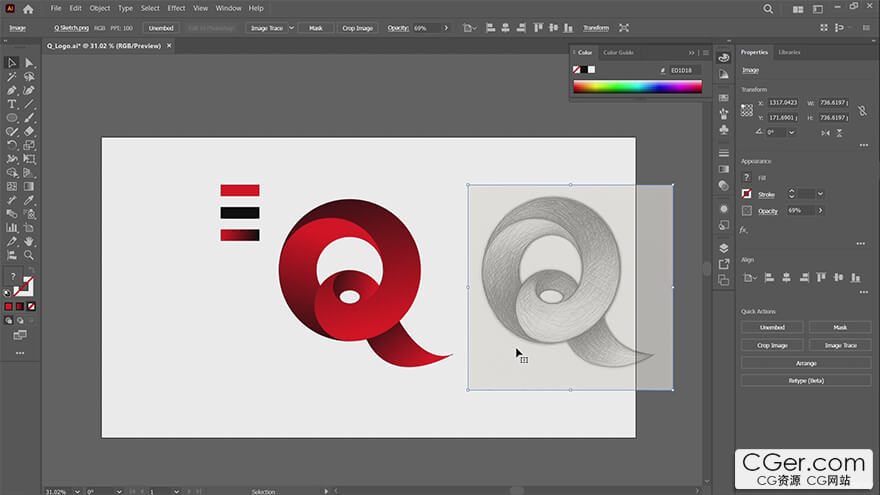Image resolution: width=880 pixels, height=495 pixels.
Task: Set fill to None in toolbar
Action: point(32,306)
